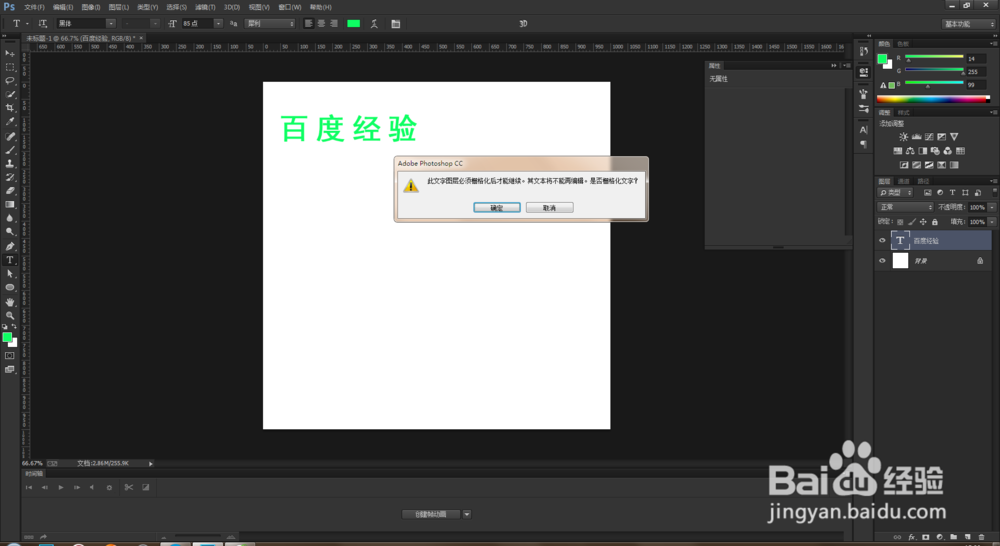Open the 滤镜(T) menu

pyautogui.click(x=205, y=7)
